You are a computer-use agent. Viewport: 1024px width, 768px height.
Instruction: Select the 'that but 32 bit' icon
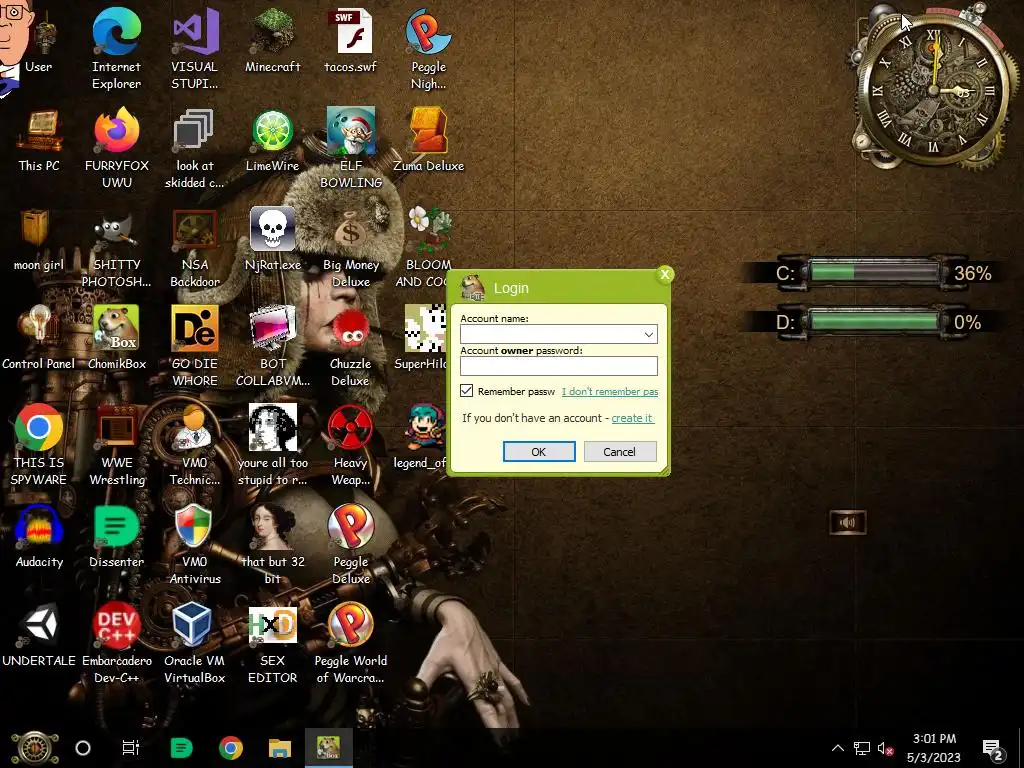coord(272,543)
